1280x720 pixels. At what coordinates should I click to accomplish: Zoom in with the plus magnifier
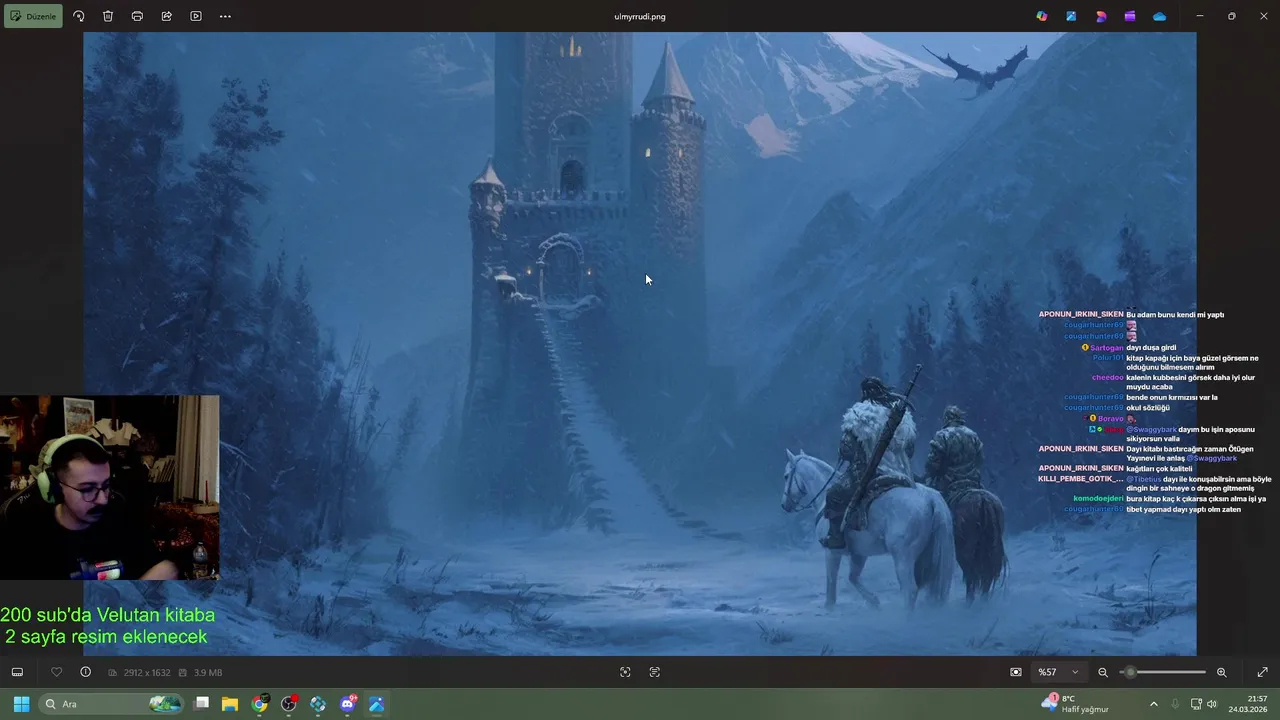[x=1221, y=672]
